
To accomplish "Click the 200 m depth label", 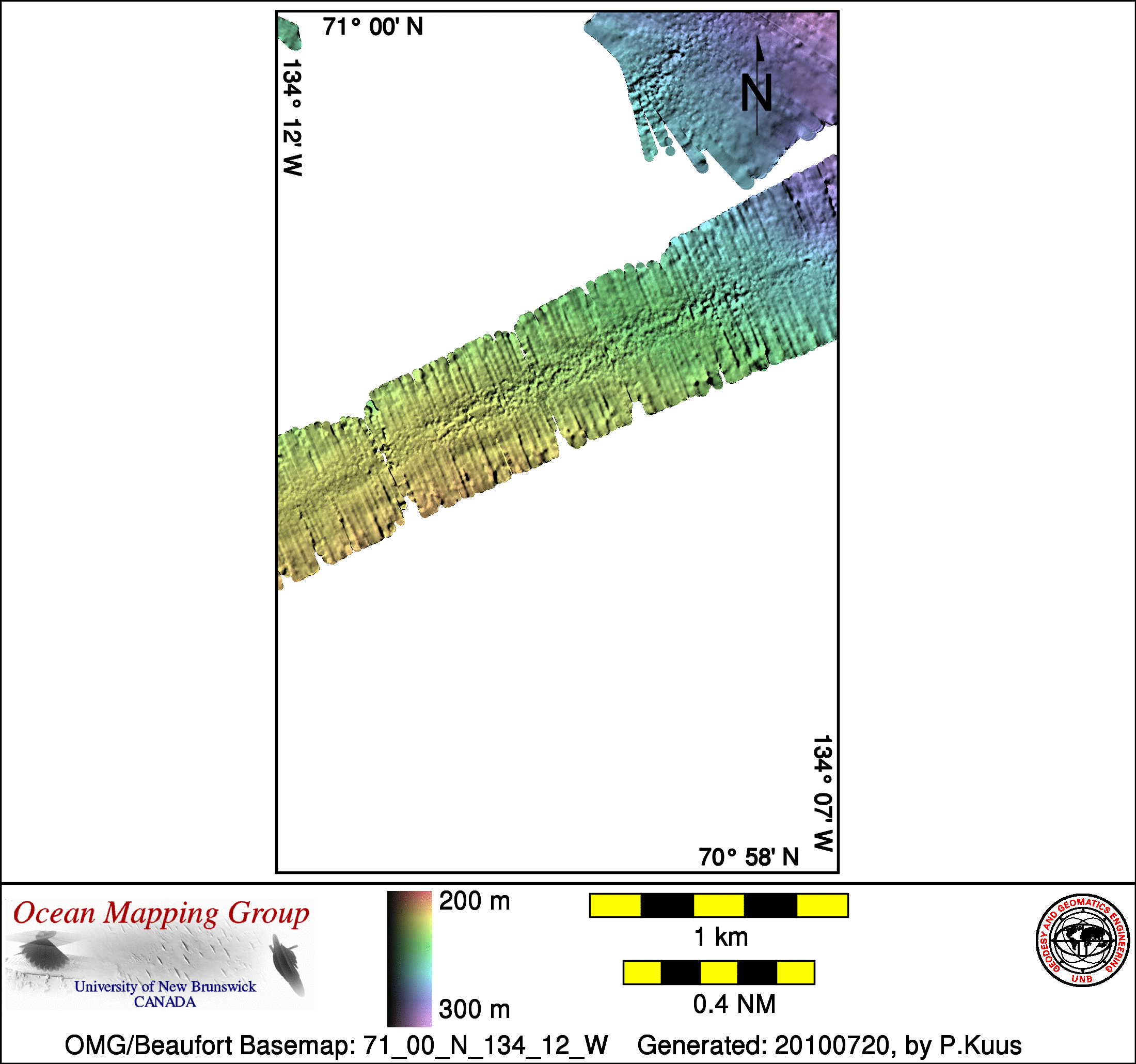I will [x=475, y=902].
